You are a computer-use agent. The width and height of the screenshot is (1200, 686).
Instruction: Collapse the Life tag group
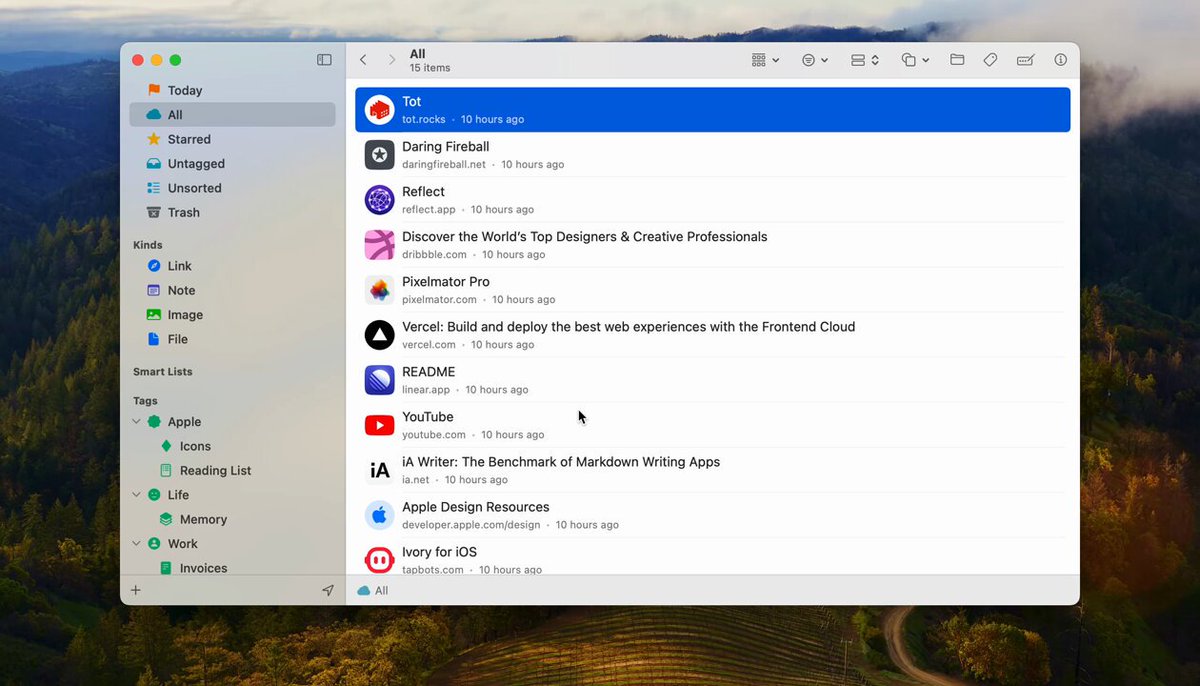tap(136, 495)
